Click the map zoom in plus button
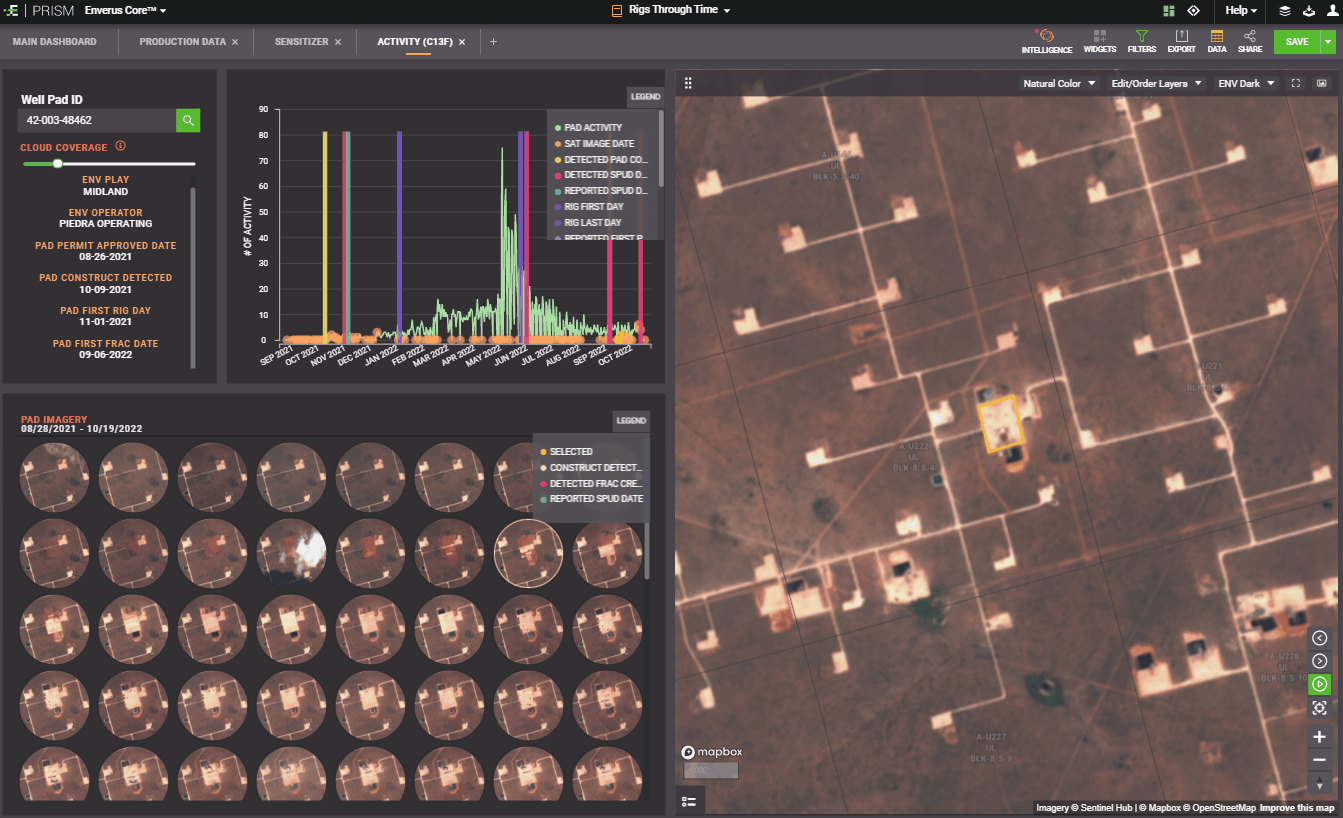The height and width of the screenshot is (818, 1343). pyautogui.click(x=1319, y=737)
